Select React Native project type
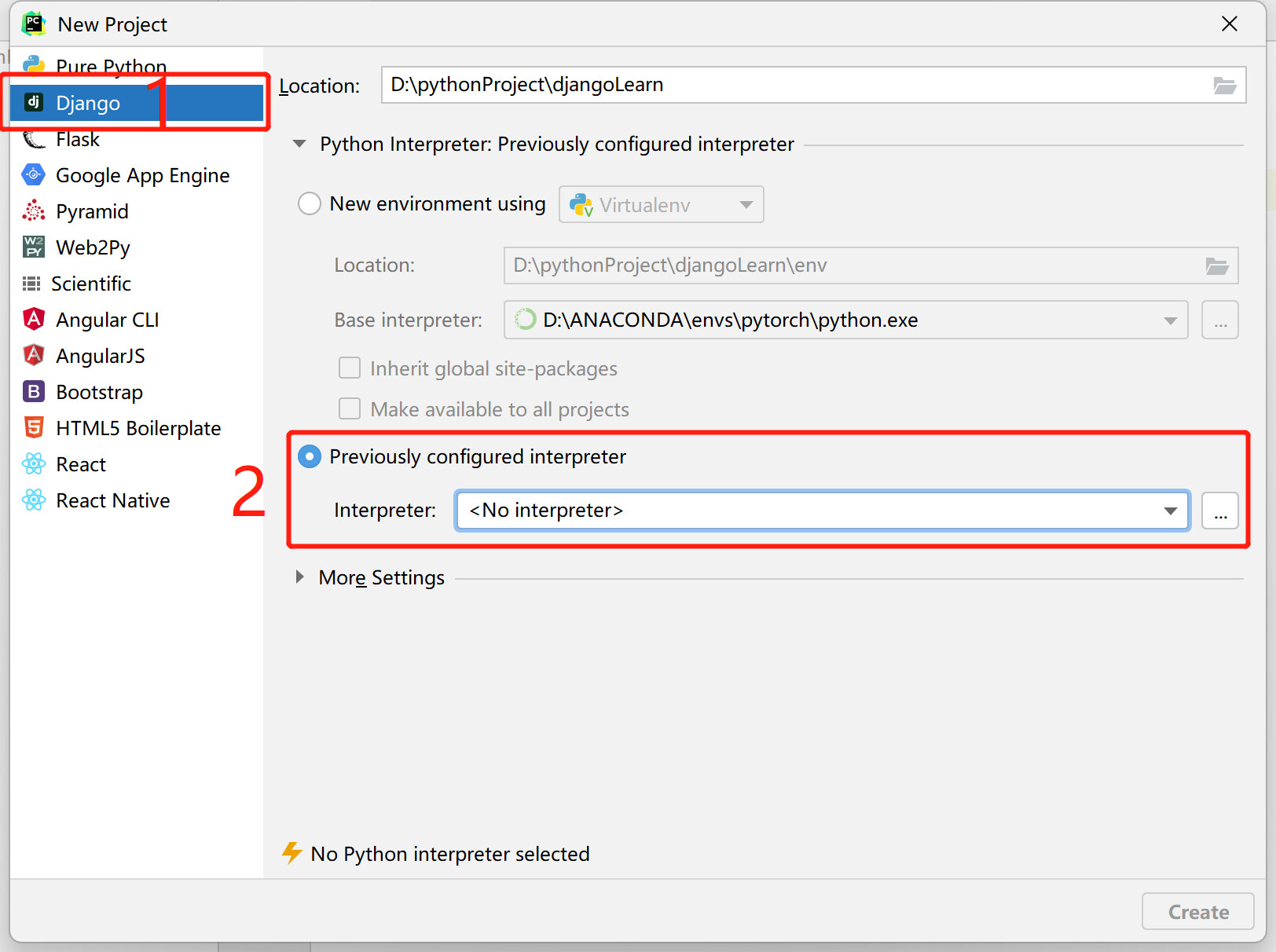The height and width of the screenshot is (952, 1276). pos(137,500)
